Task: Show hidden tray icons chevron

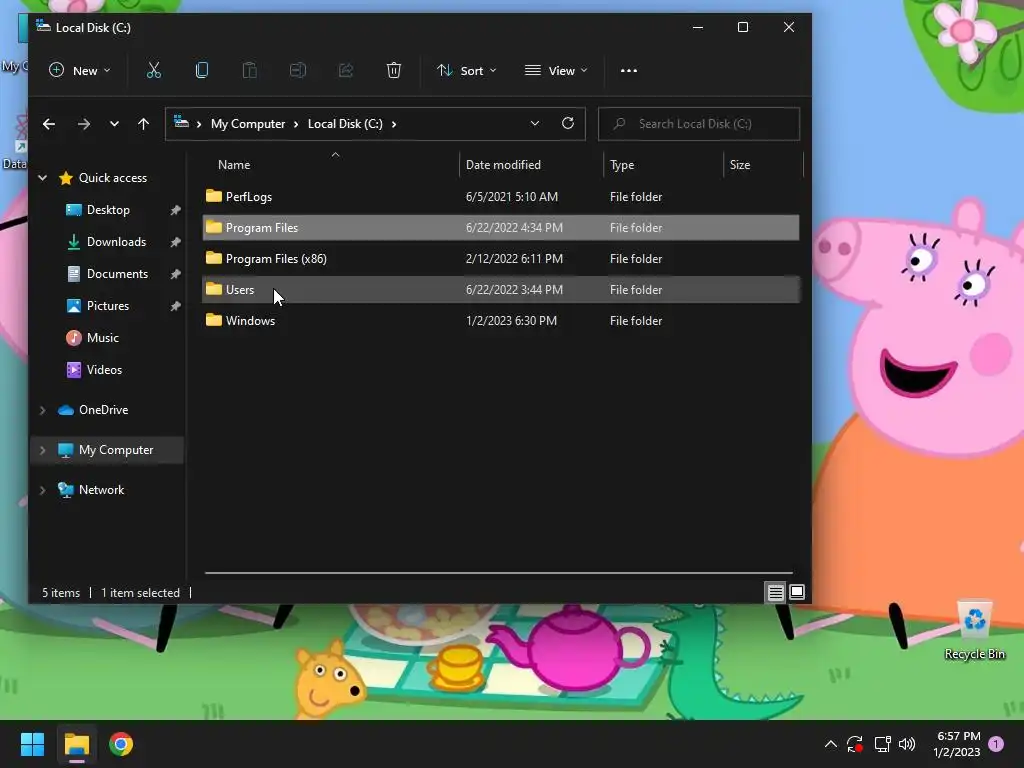Action: tap(831, 744)
